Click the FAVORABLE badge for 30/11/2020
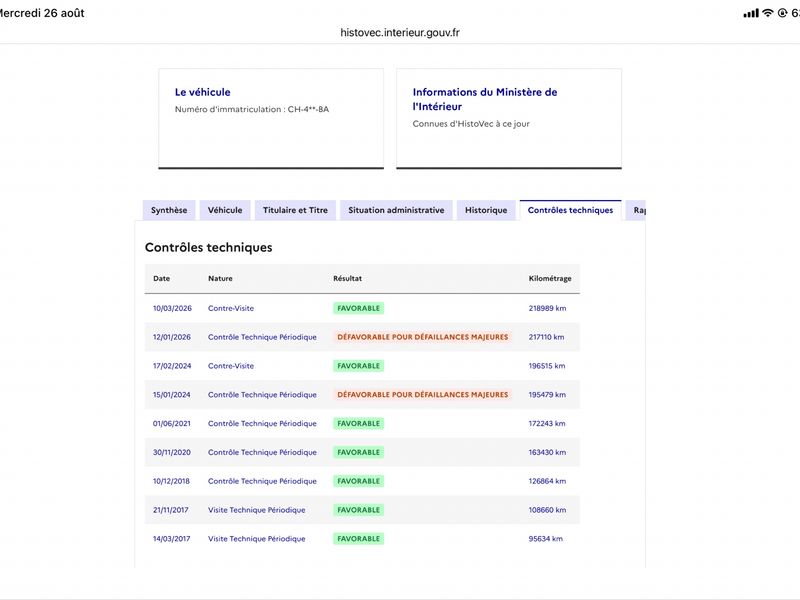Screen dimensions: 800x600 [x=359, y=453]
